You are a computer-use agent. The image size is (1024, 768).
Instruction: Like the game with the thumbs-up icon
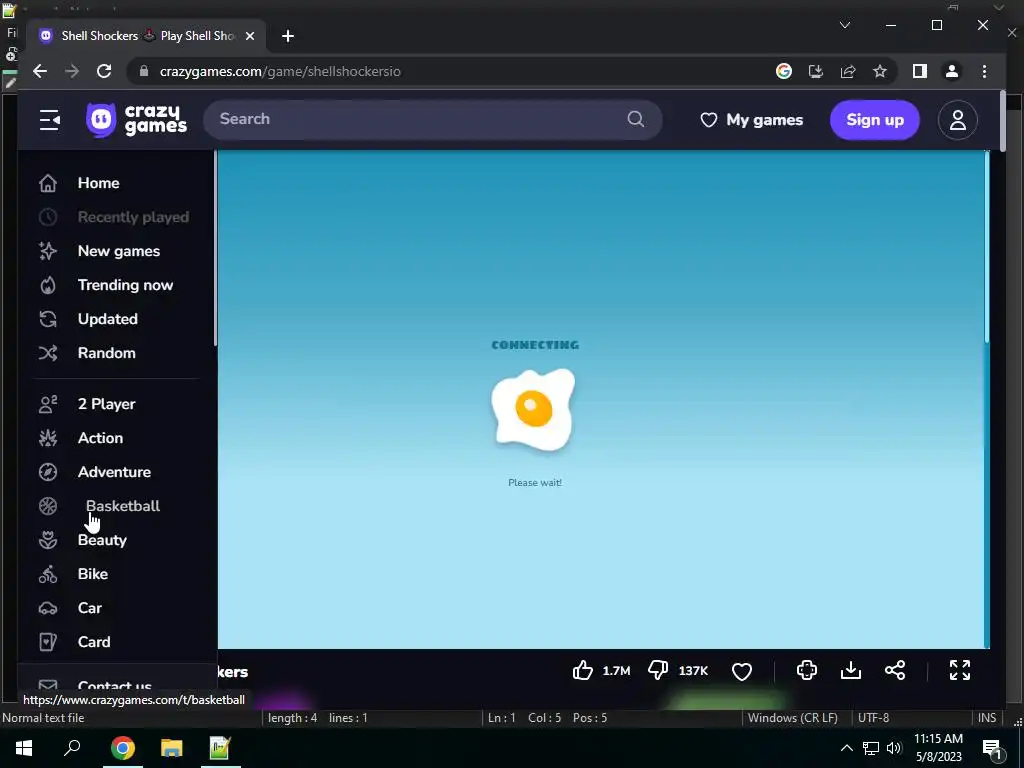(x=583, y=670)
